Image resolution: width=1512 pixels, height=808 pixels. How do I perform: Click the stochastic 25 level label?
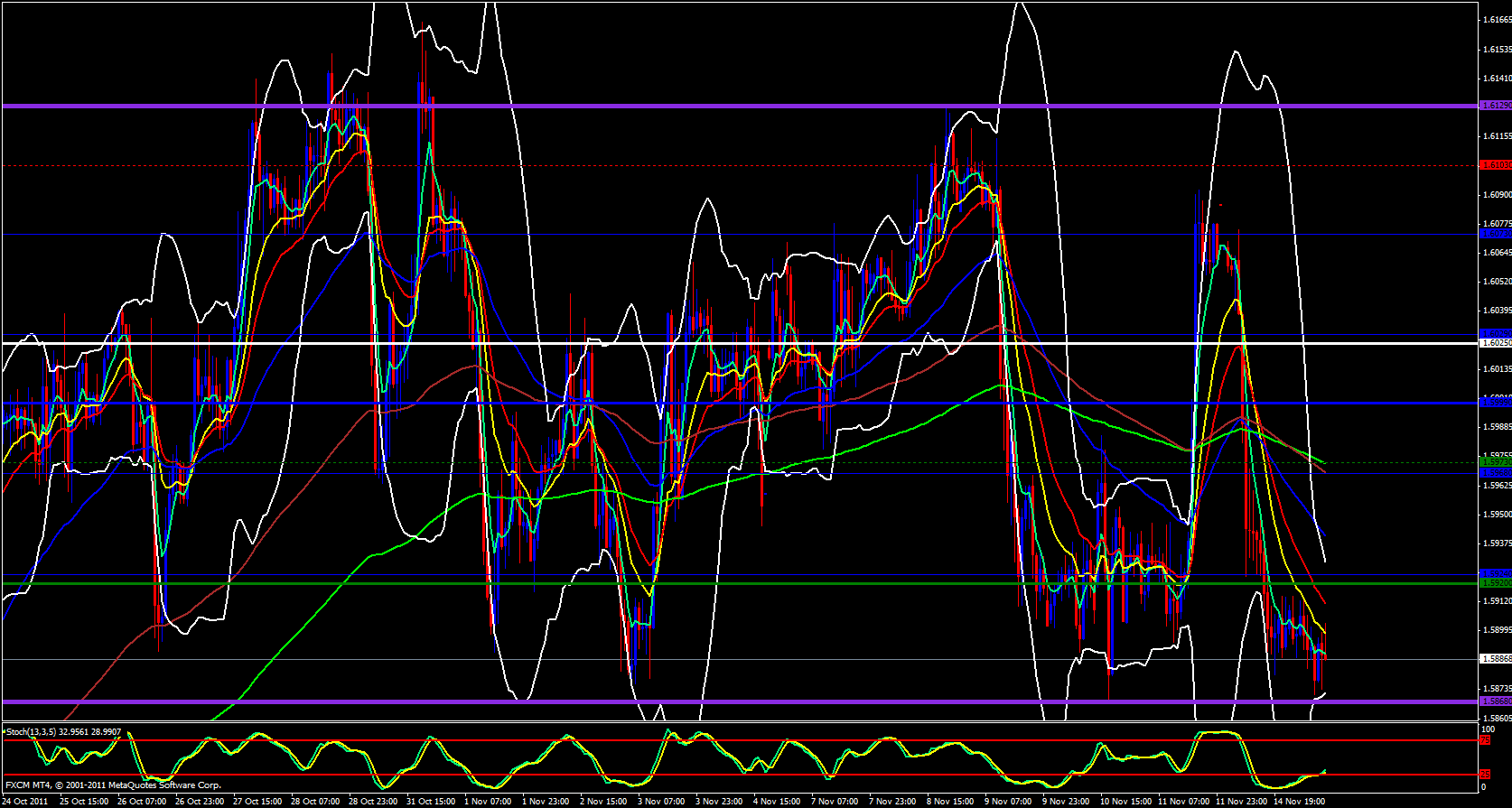(1485, 775)
